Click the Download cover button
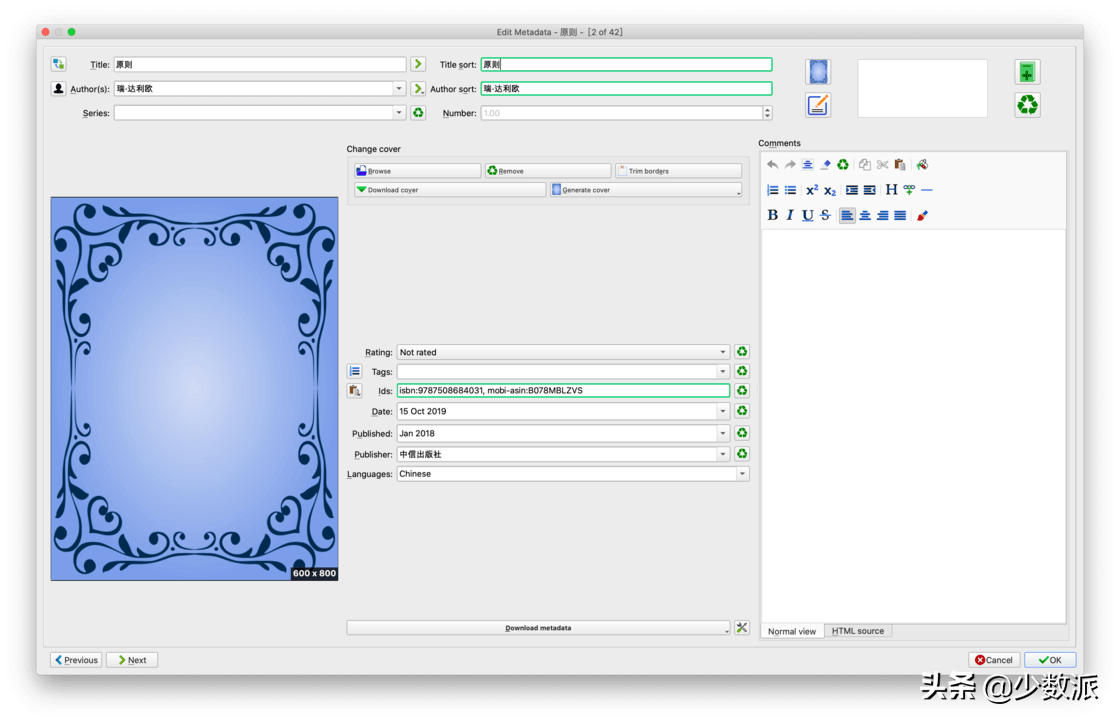 [x=449, y=190]
